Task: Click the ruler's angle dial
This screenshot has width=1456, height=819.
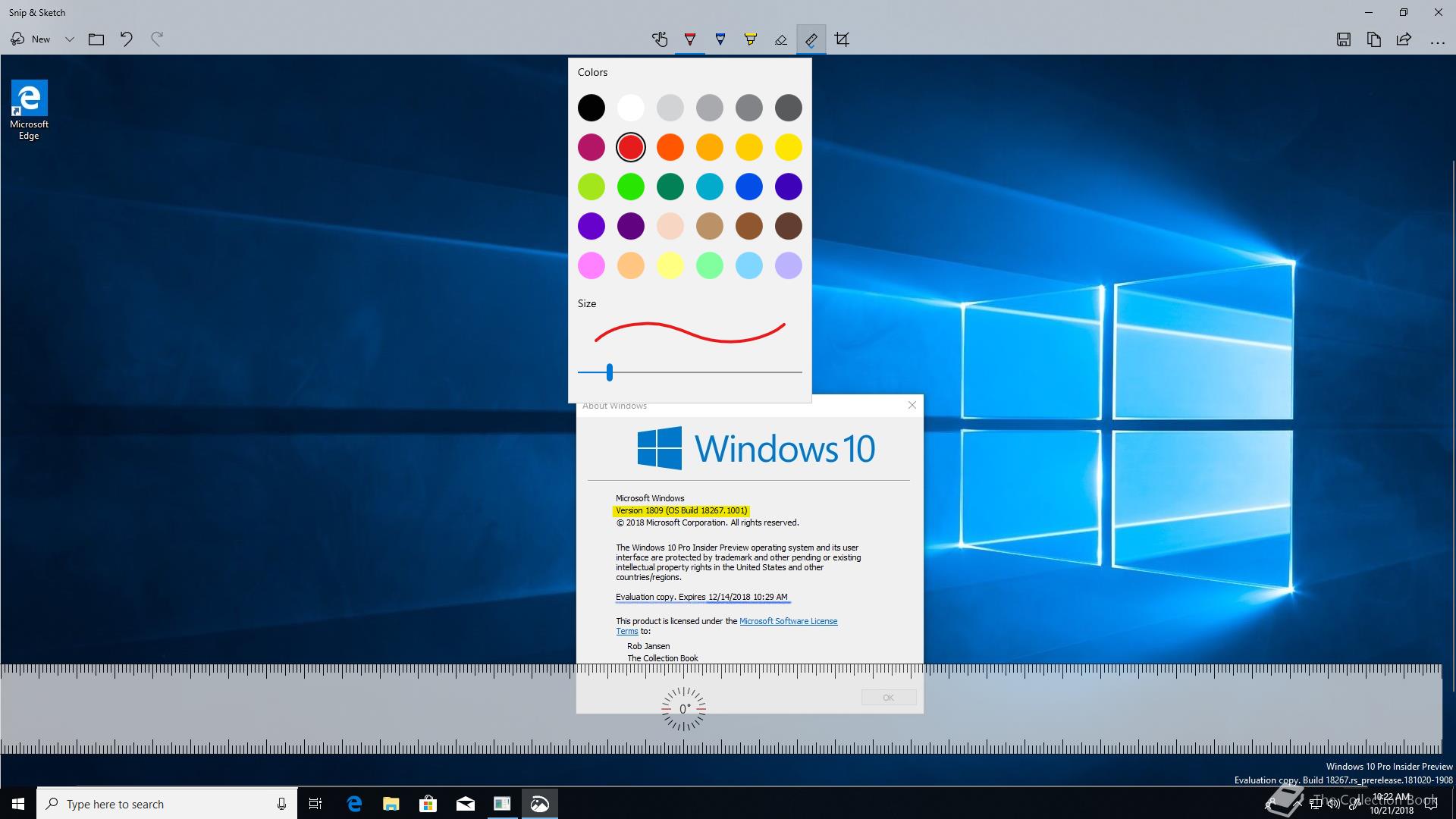Action: [683, 709]
